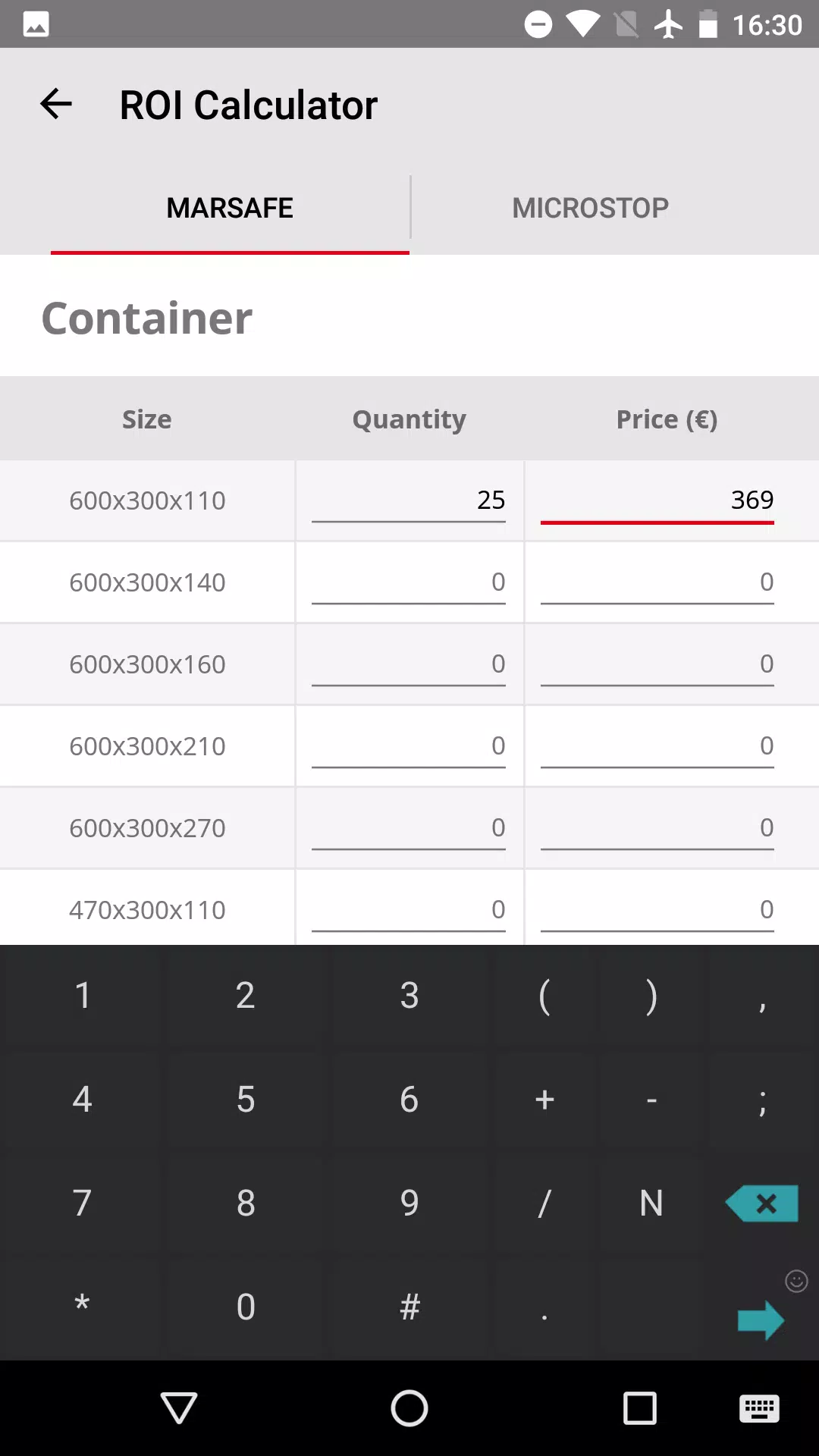The image size is (819, 1456).
Task: Focus quantity field showing 25
Action: [x=408, y=500]
